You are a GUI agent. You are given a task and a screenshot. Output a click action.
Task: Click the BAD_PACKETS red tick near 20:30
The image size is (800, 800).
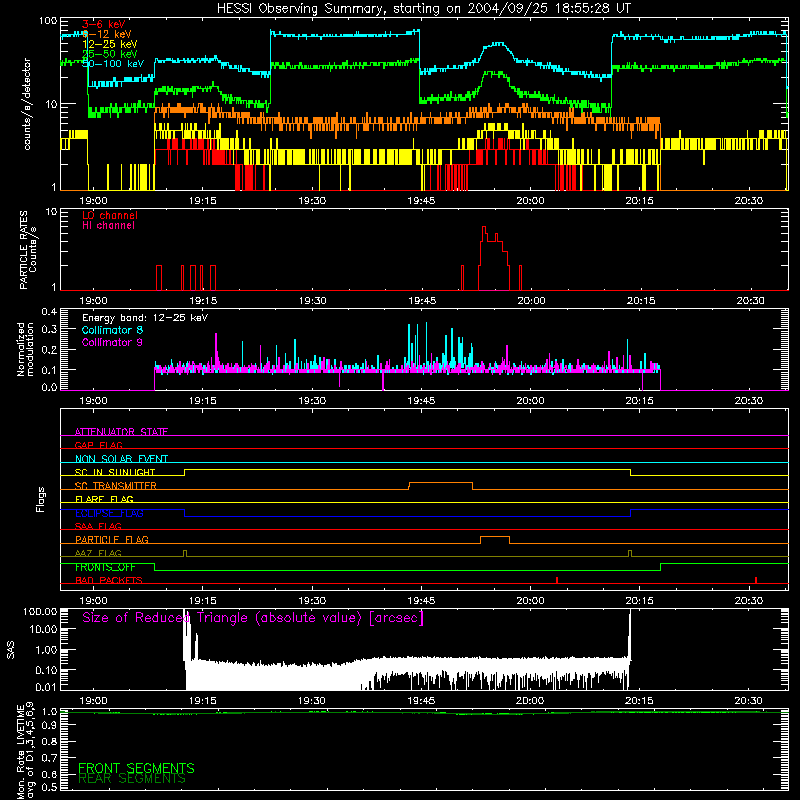pos(756,580)
